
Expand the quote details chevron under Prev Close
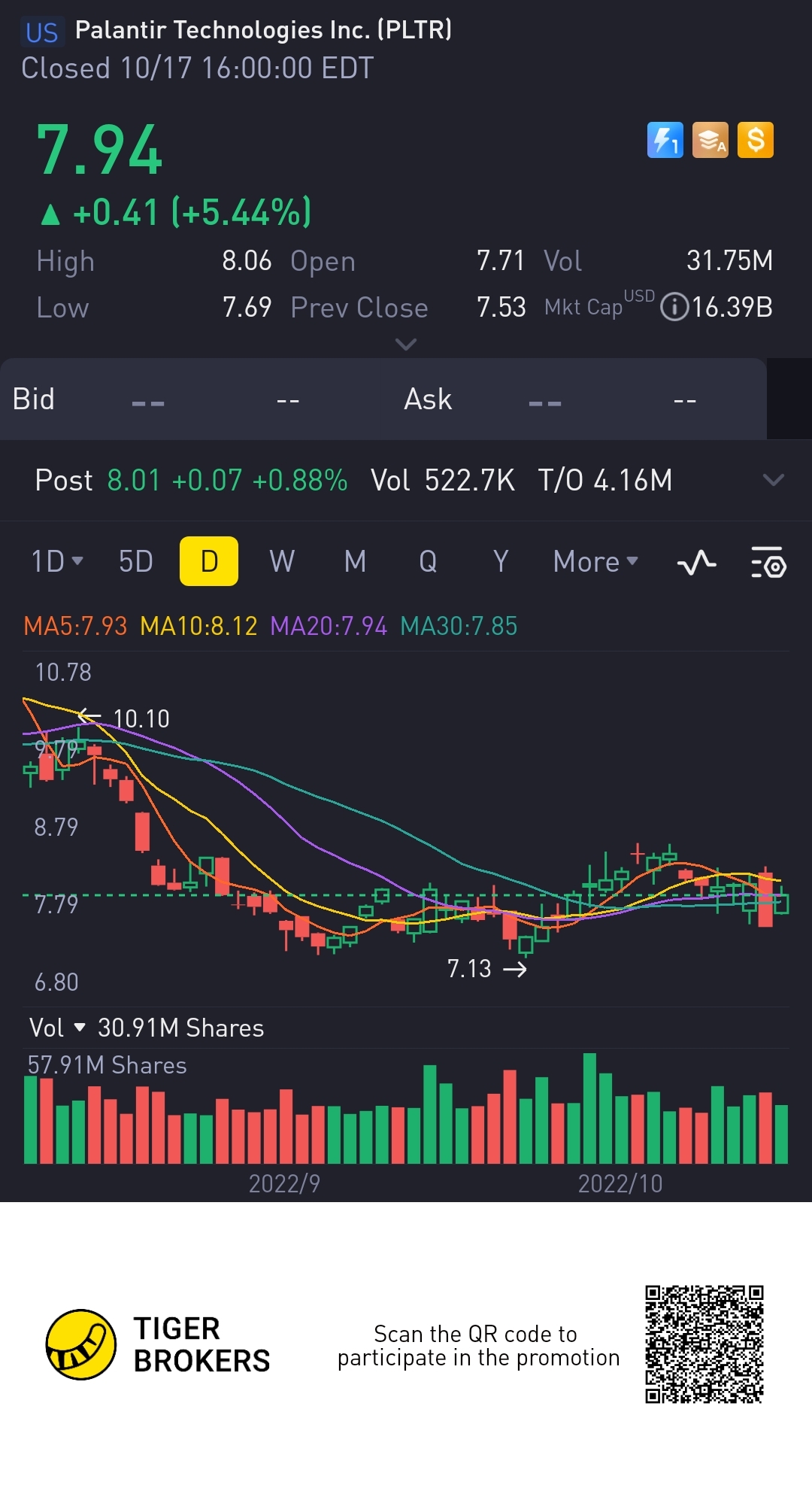406,345
